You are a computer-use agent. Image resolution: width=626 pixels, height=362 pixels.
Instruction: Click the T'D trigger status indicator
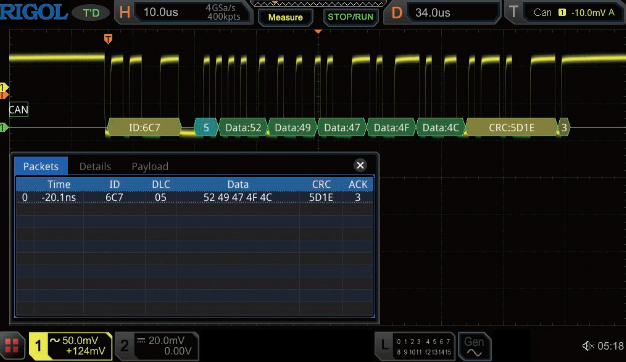coord(91,13)
